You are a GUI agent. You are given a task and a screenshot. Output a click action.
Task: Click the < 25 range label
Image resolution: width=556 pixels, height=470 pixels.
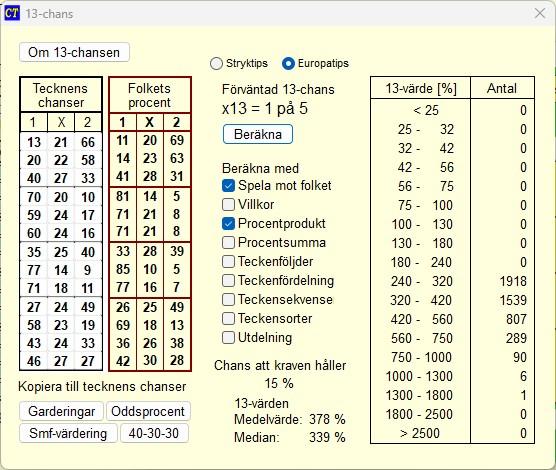(426, 110)
